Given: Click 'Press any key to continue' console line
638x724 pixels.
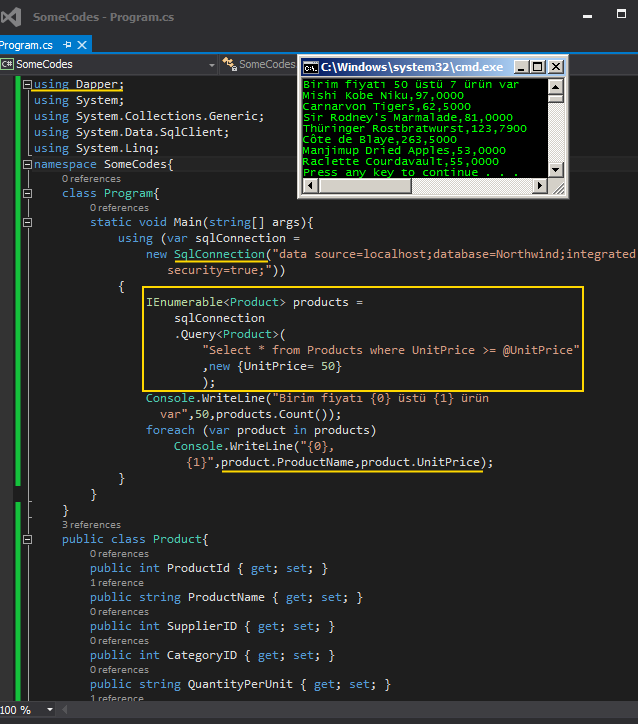Looking at the screenshot, I should click(410, 173).
